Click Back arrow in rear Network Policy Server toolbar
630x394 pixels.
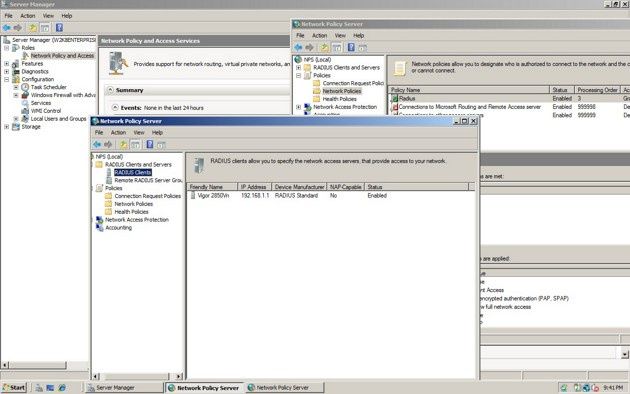point(298,47)
